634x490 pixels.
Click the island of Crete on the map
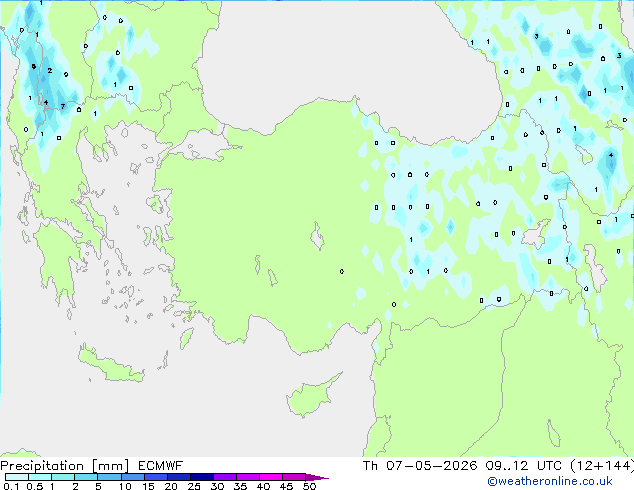[111, 366]
